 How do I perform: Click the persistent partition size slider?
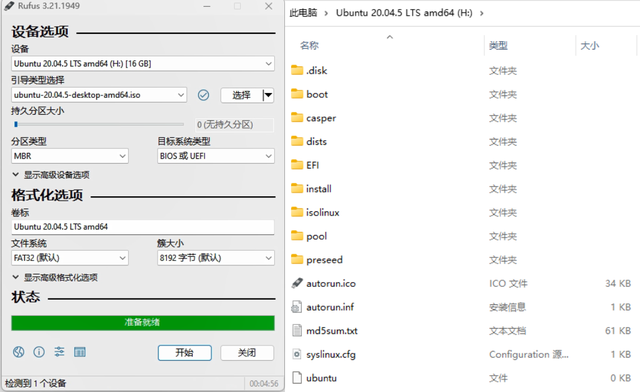[x=98, y=124]
